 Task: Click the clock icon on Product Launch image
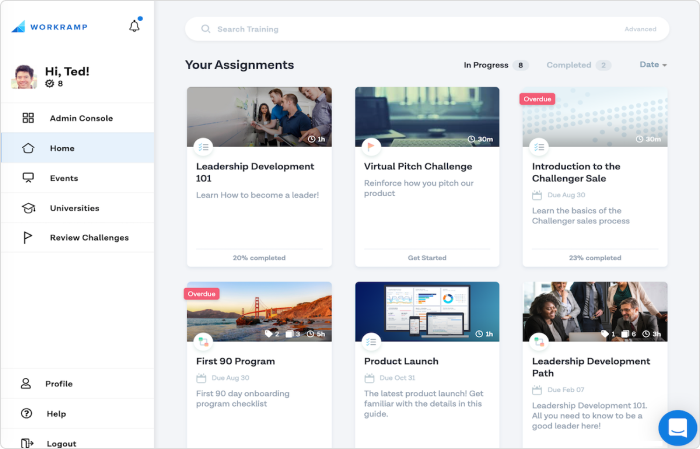(479, 334)
